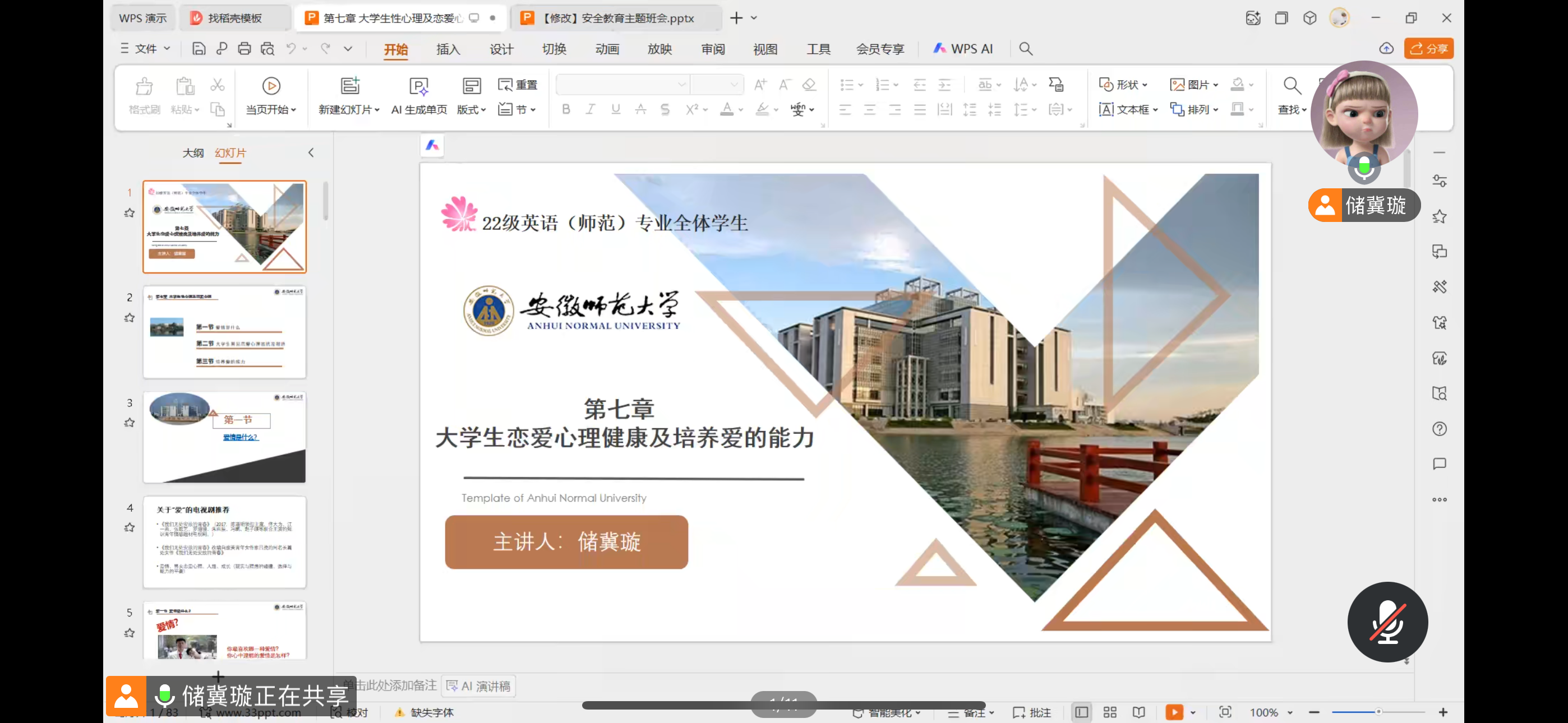Expand the New Slide dropdown
1568x723 pixels.
[377, 109]
